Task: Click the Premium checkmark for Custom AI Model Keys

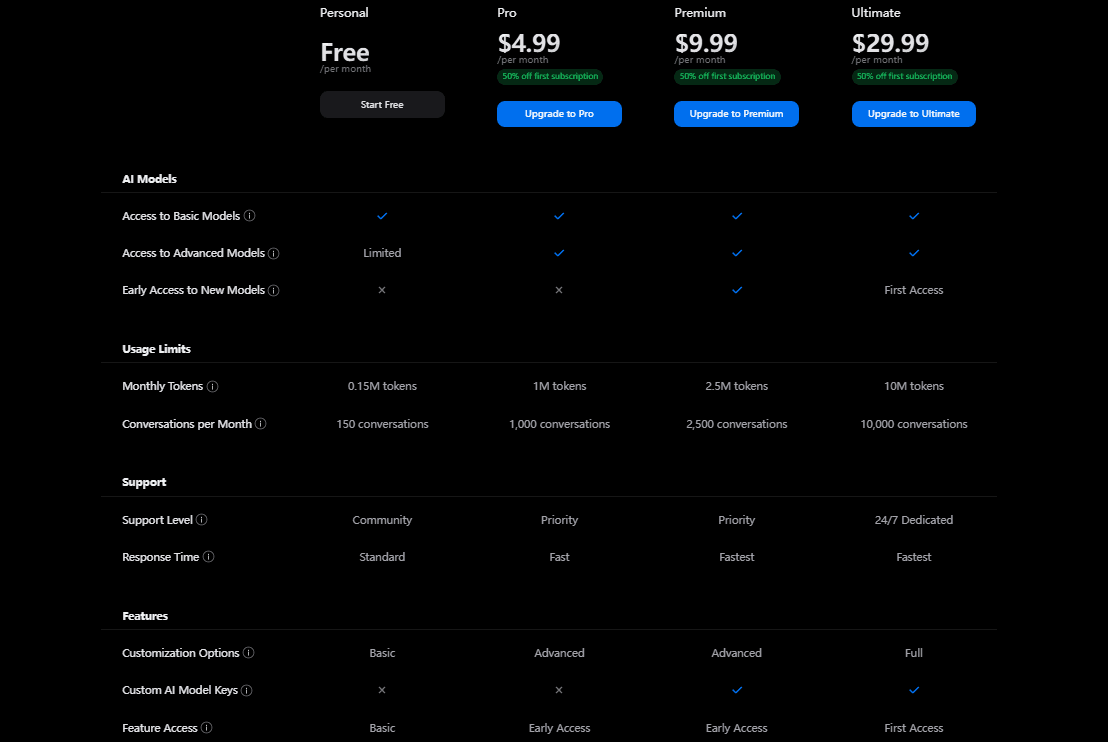Action: point(737,690)
